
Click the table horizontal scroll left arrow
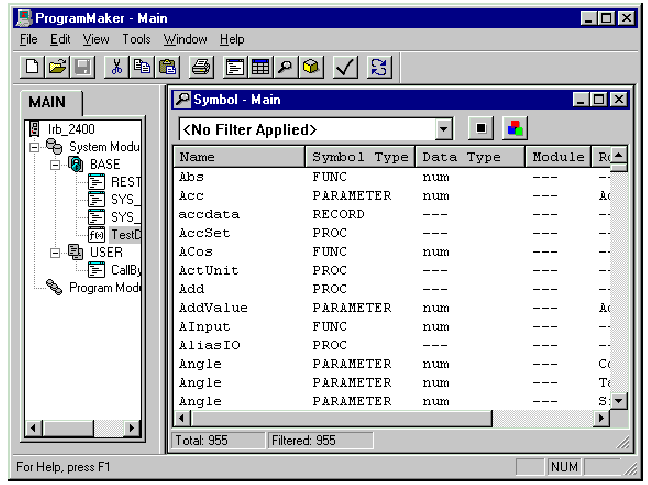(x=181, y=418)
